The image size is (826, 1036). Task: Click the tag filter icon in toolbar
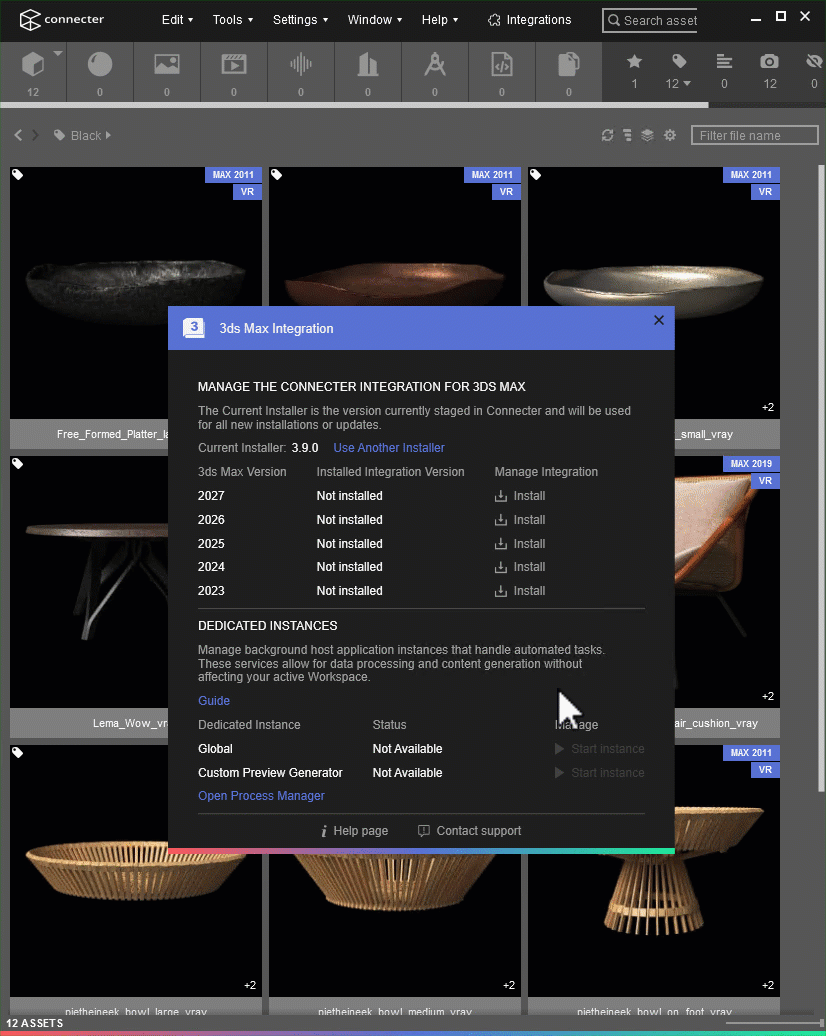(679, 61)
